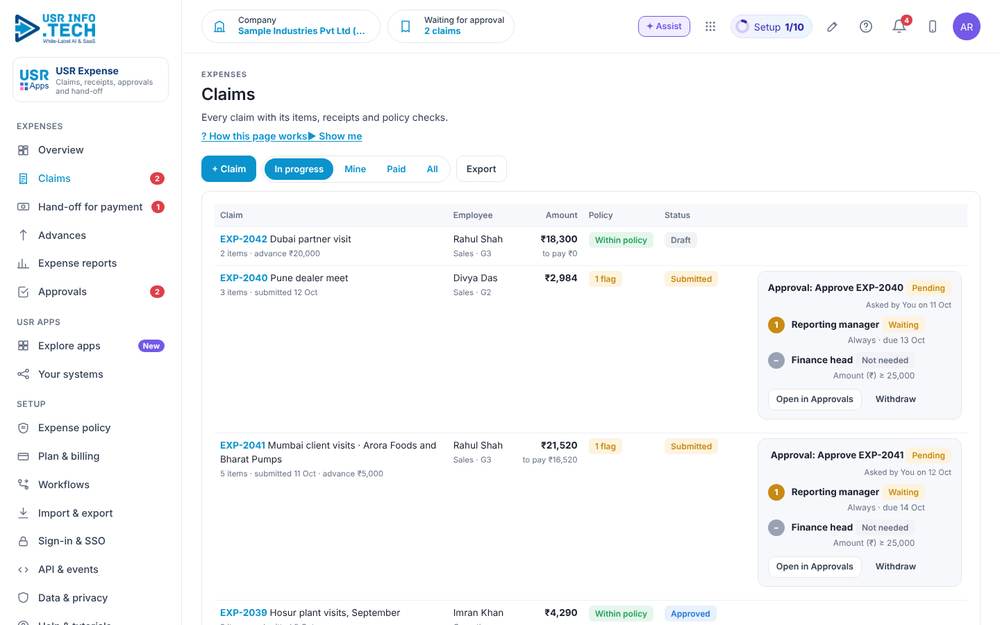Screen dimensions: 1000x625
Task: Withdraw the EXP-2040 approval request
Action: pos(895,399)
